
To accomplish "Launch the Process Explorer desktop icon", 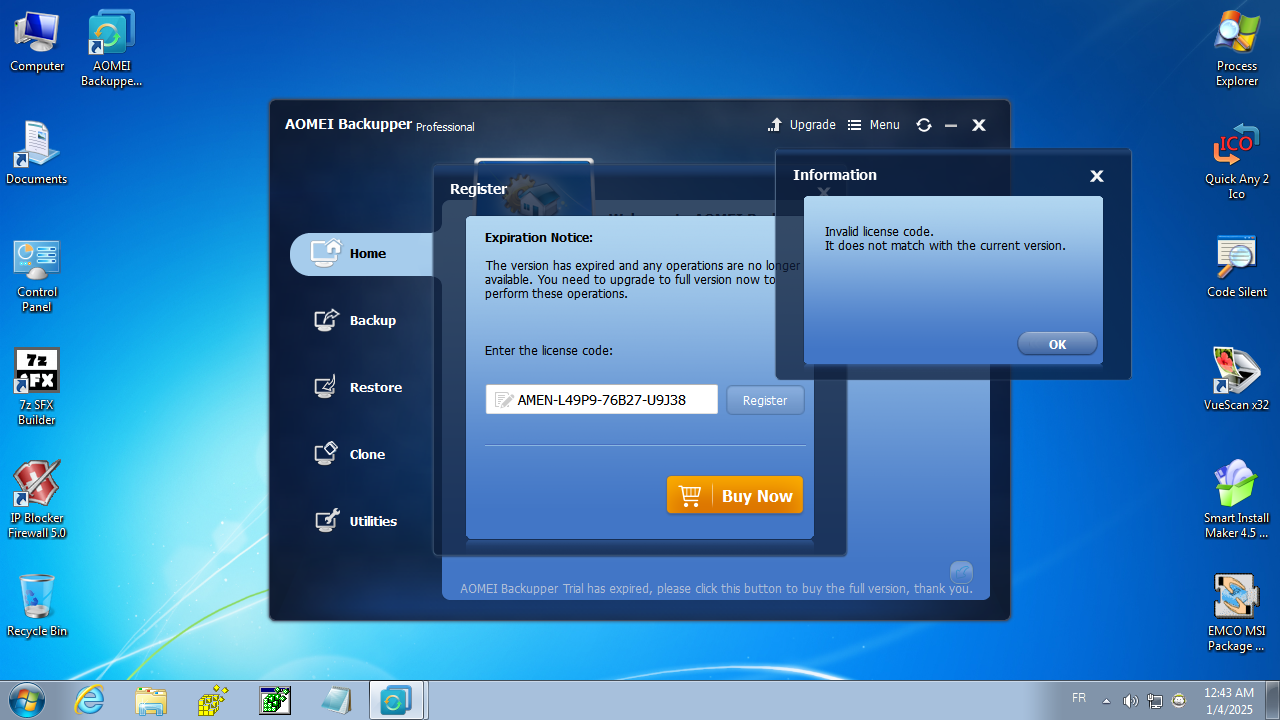I will (x=1237, y=48).
